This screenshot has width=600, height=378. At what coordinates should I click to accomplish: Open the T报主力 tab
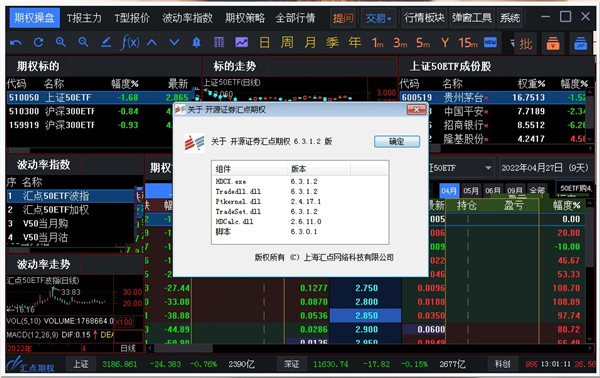tap(84, 18)
